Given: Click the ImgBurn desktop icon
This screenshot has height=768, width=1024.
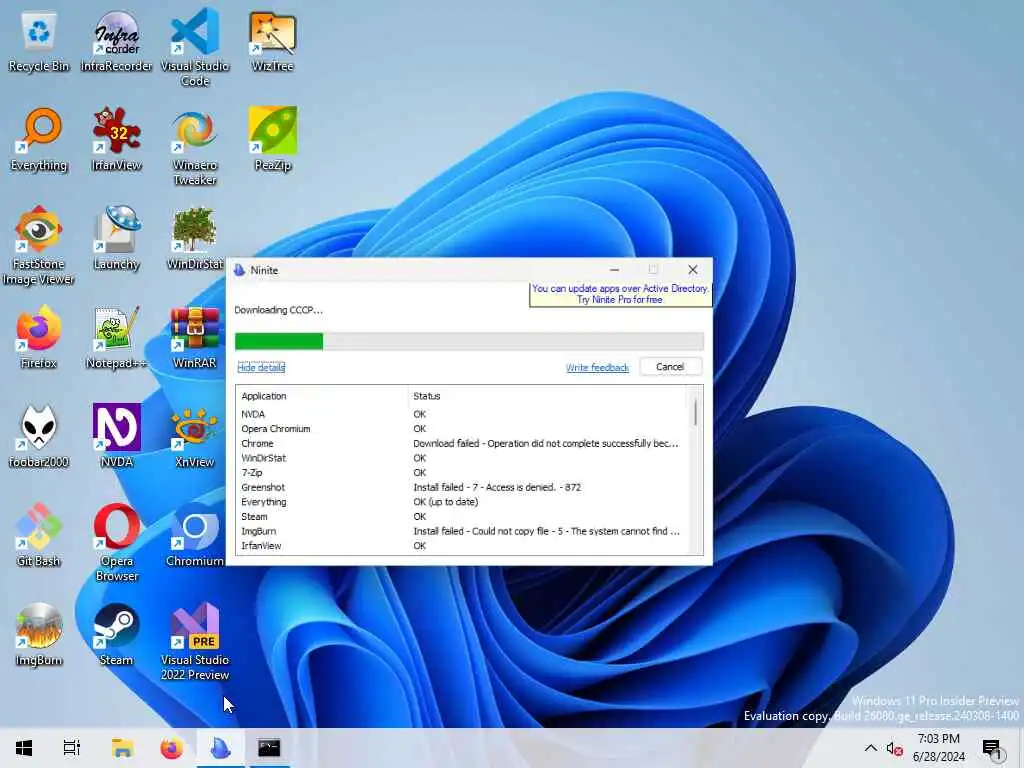Looking at the screenshot, I should 39,635.
